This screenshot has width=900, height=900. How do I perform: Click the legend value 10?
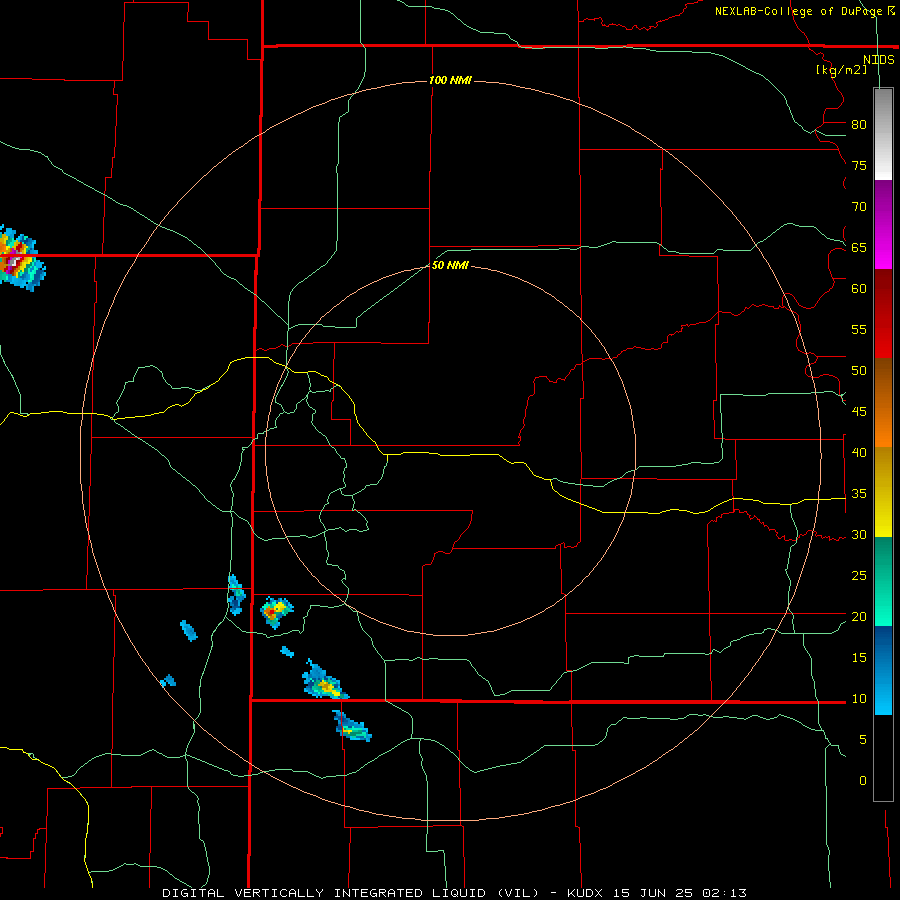859,699
